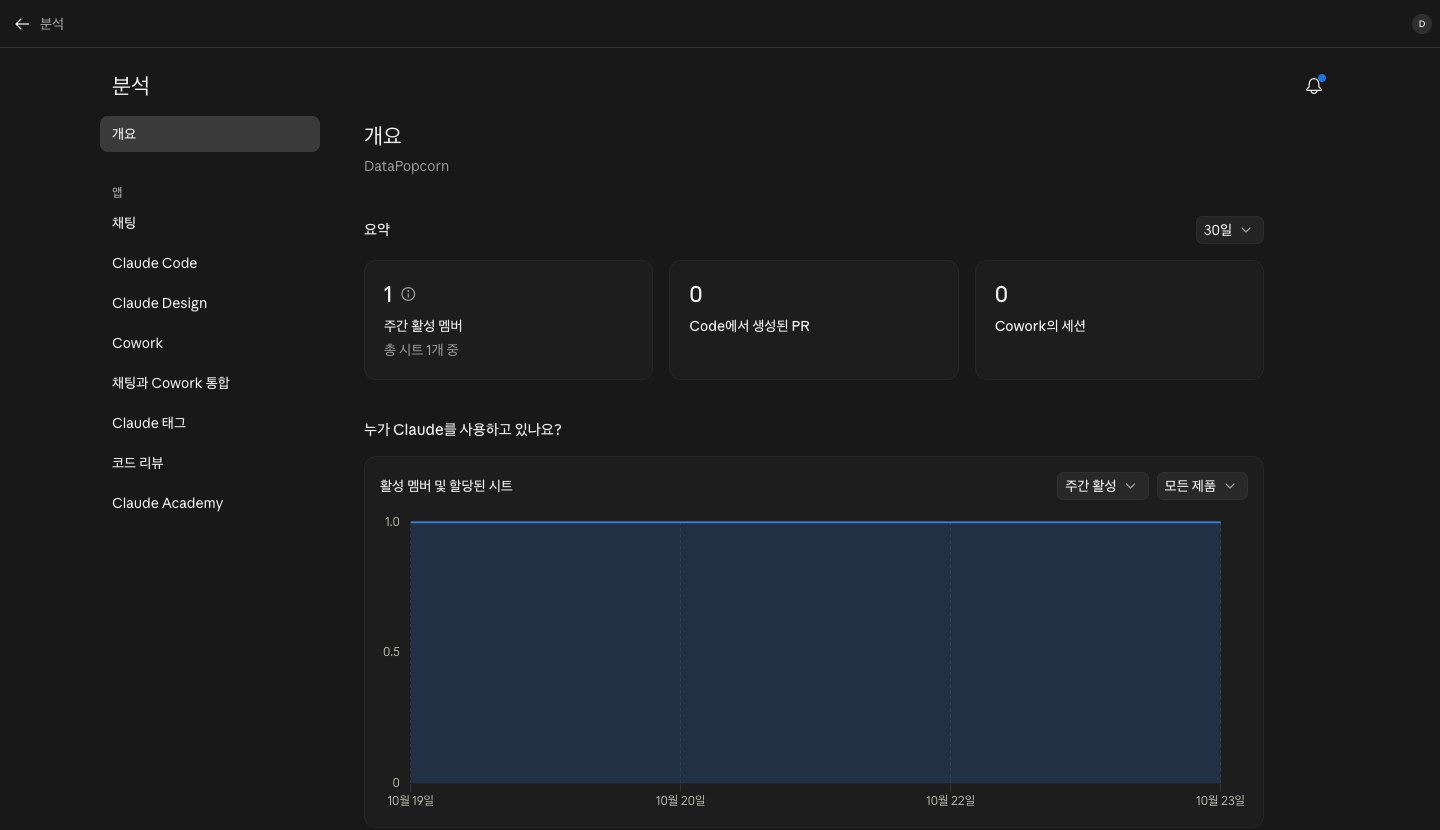The width and height of the screenshot is (1440, 830).
Task: Click the 요약 section heading
Action: pos(377,229)
